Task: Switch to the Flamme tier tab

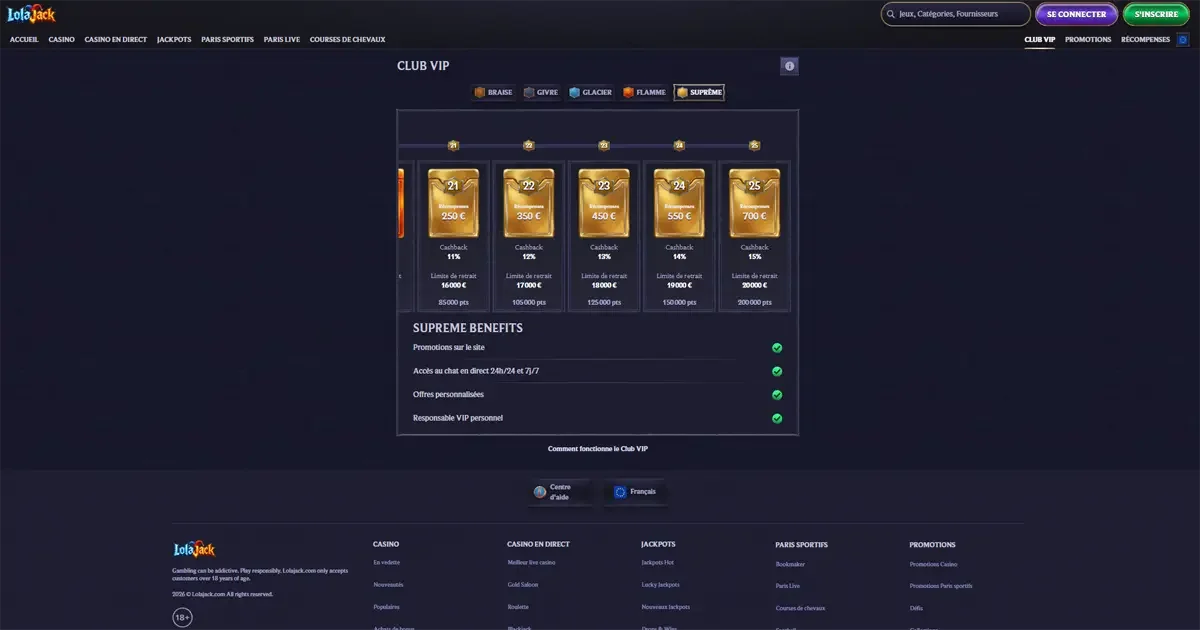Action: [x=644, y=92]
